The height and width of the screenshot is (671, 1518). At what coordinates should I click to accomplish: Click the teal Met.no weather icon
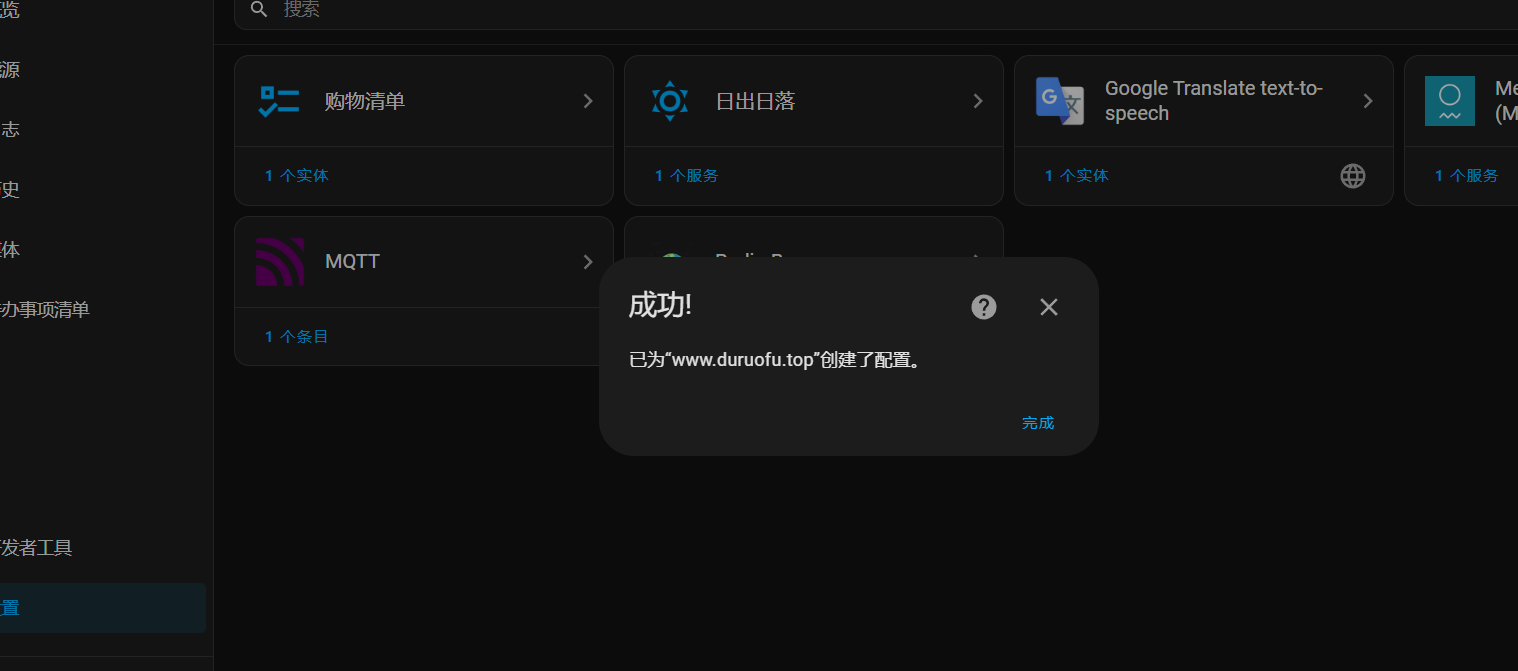(x=1450, y=101)
